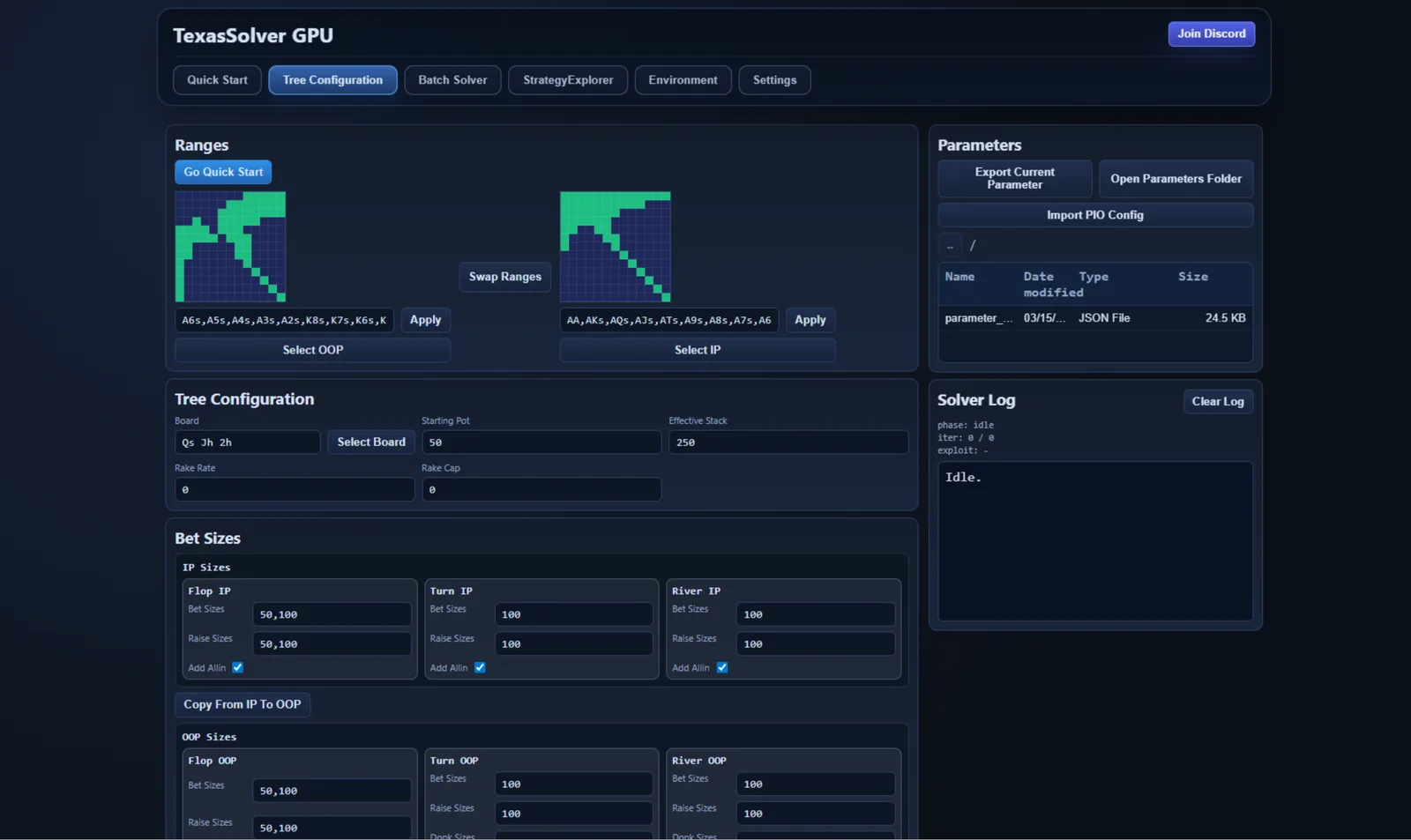Open the StrategyExplorer tab
Screen dimensions: 1411x840
[567, 79]
